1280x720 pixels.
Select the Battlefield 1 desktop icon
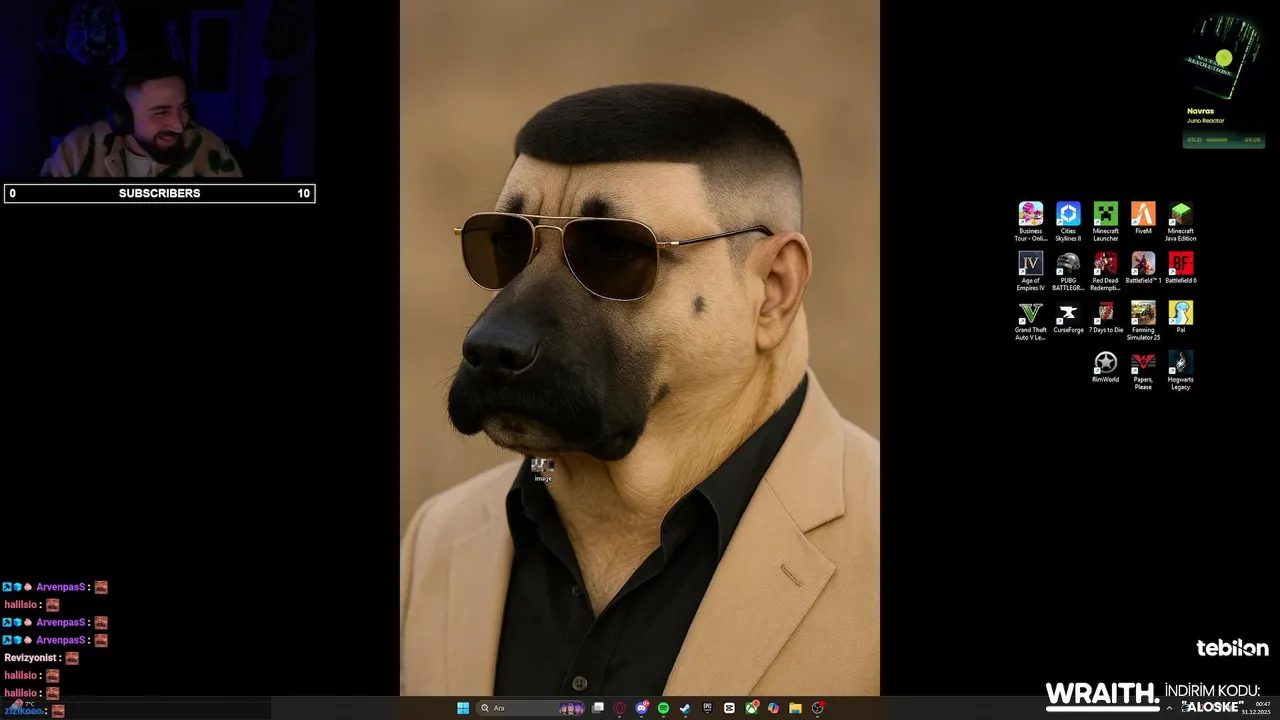pyautogui.click(x=1143, y=268)
